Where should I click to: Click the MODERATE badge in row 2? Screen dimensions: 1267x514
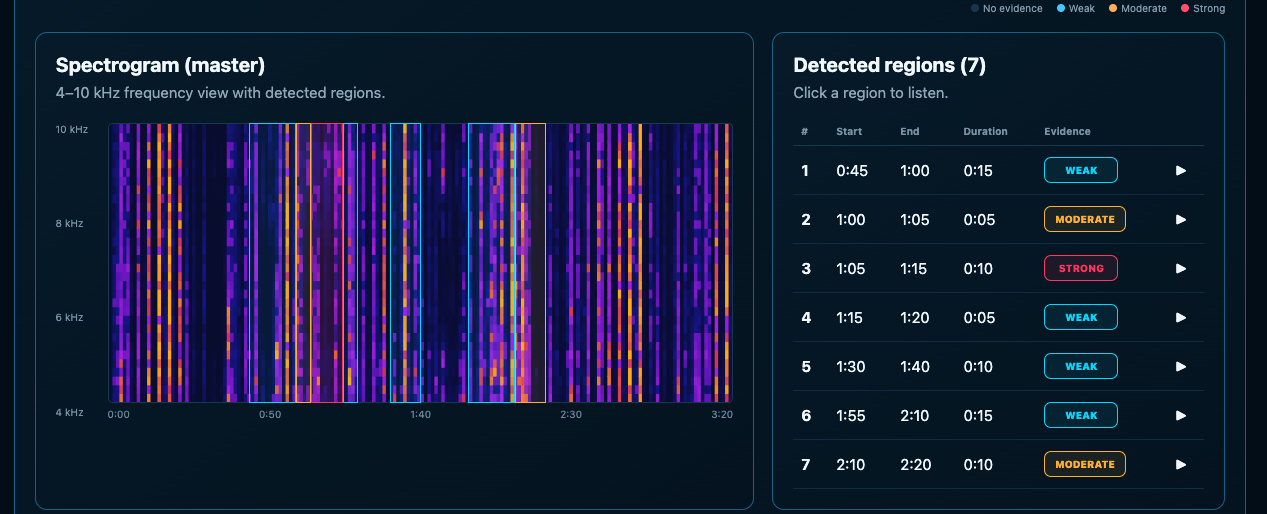coord(1085,219)
